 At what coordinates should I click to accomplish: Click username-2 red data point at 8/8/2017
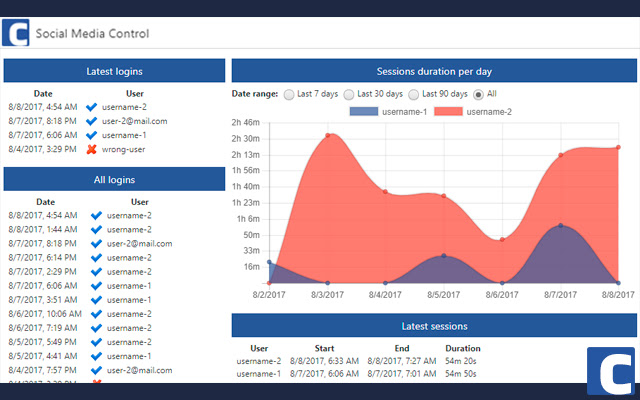point(618,147)
